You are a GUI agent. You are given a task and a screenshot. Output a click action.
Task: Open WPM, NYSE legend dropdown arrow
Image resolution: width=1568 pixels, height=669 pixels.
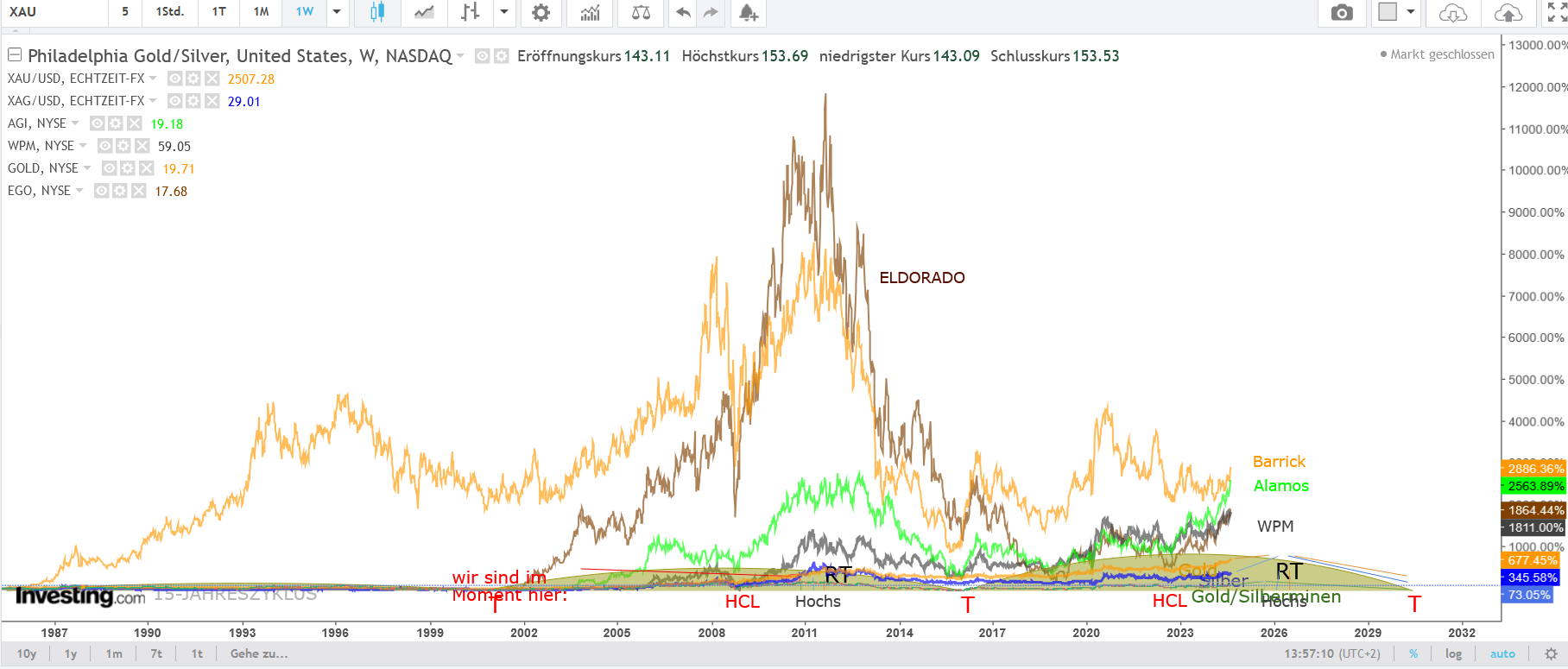83,146
